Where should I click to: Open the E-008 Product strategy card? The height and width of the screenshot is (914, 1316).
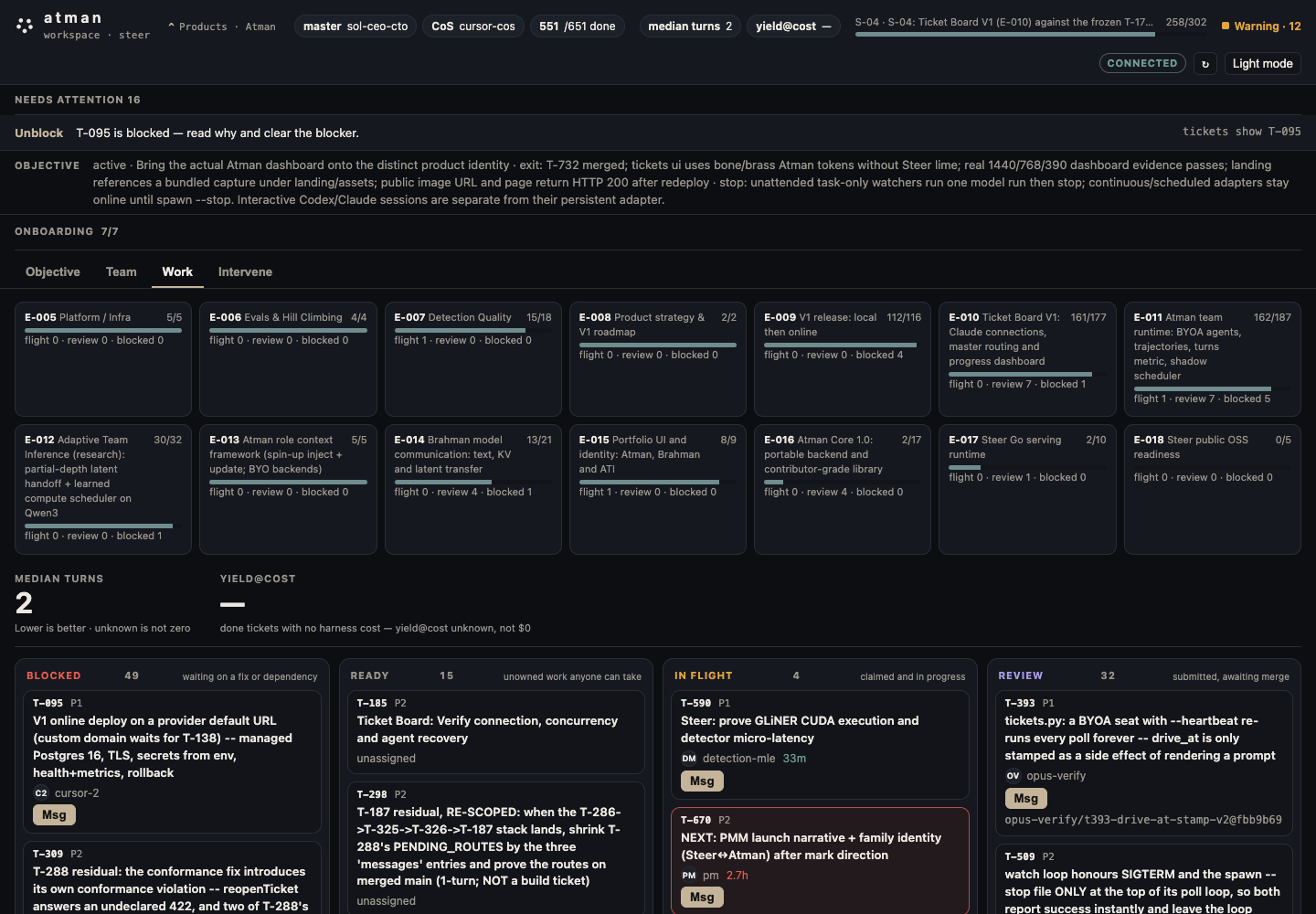(x=658, y=359)
